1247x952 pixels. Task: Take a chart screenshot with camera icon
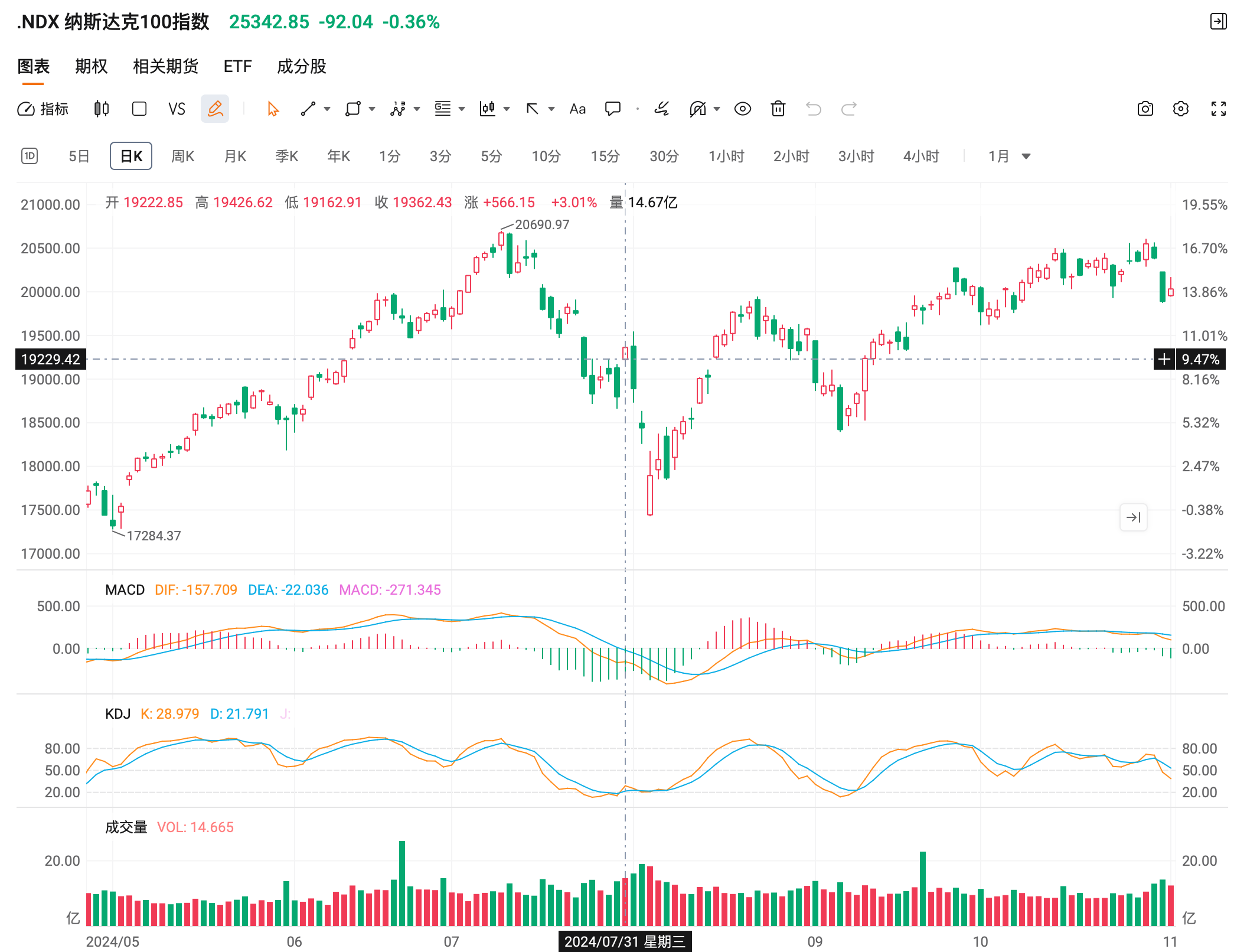1145,109
